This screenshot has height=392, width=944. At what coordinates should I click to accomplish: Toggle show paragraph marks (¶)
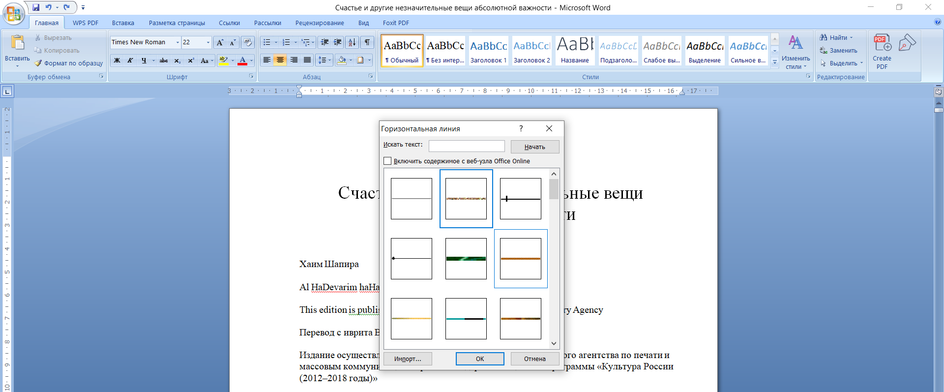click(x=368, y=43)
